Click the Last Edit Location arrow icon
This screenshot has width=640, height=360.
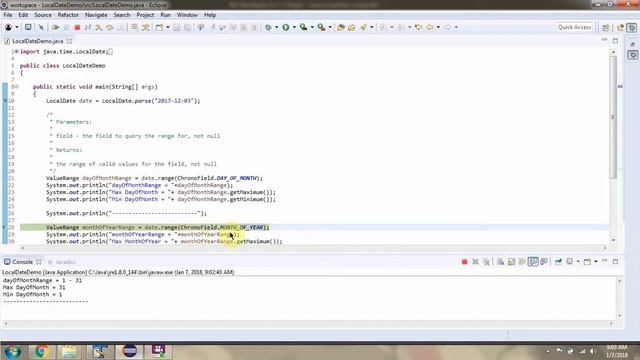pyautogui.click(x=418, y=27)
